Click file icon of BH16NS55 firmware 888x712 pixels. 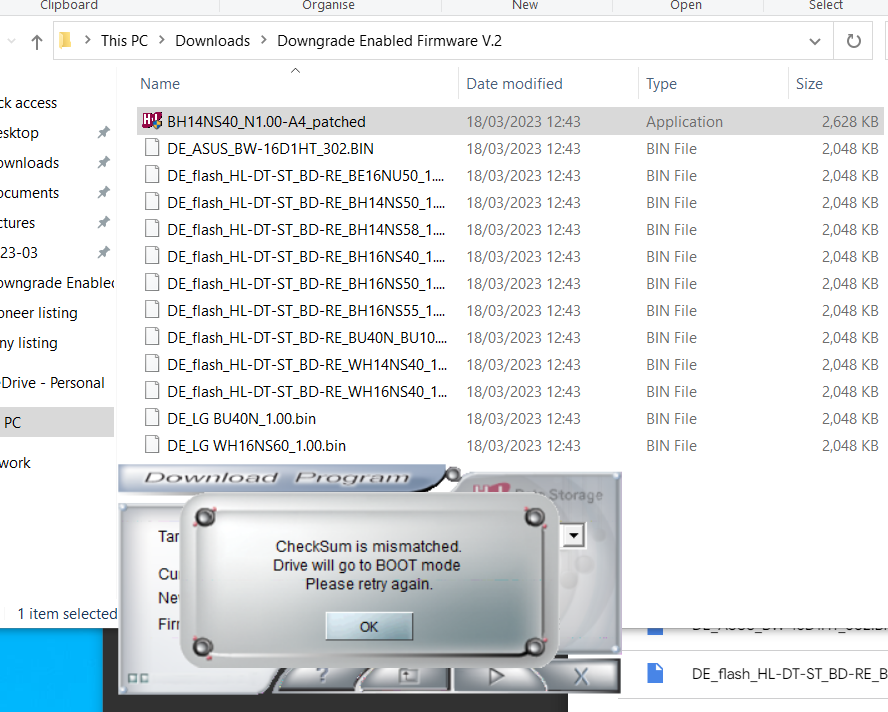click(x=152, y=310)
